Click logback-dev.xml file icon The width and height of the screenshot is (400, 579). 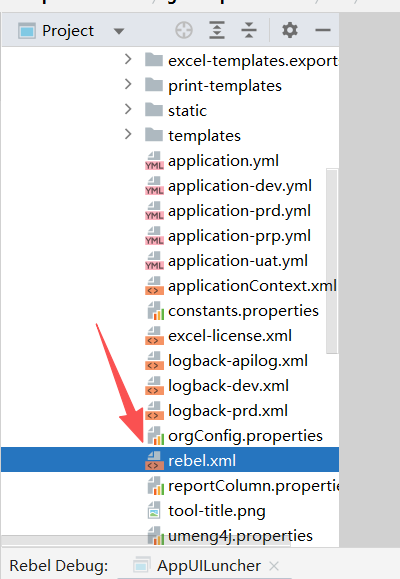[154, 386]
